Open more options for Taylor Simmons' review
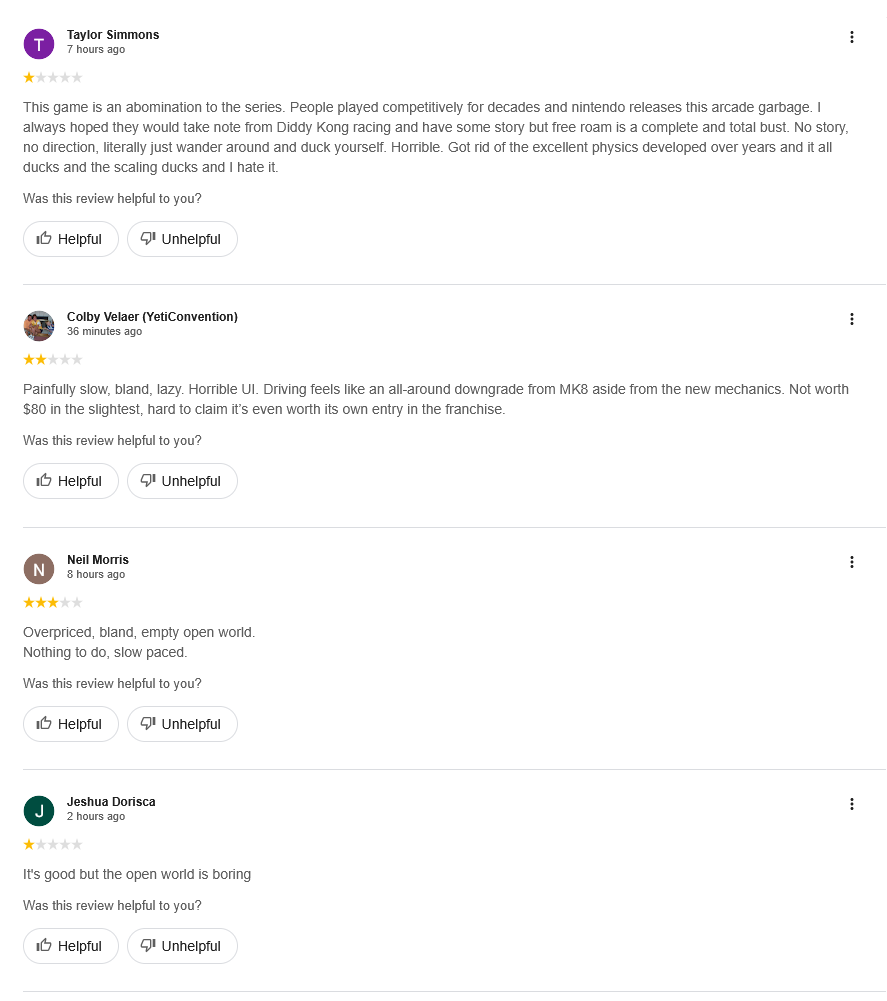The height and width of the screenshot is (1001, 887). pyautogui.click(x=852, y=37)
